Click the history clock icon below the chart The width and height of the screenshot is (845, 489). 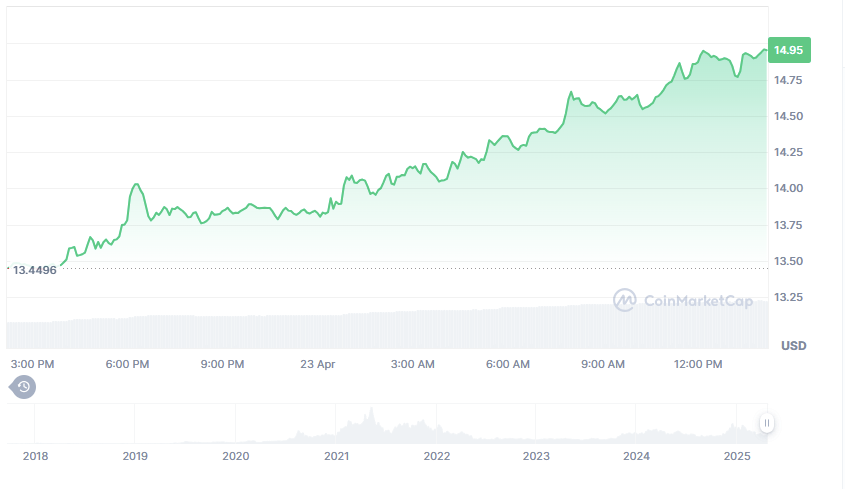click(x=23, y=387)
